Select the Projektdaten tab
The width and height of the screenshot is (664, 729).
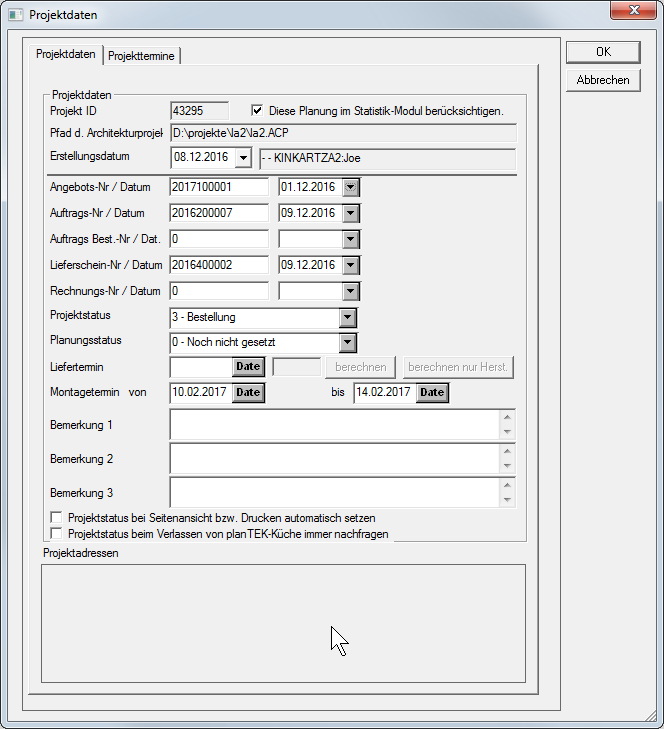pyautogui.click(x=66, y=55)
